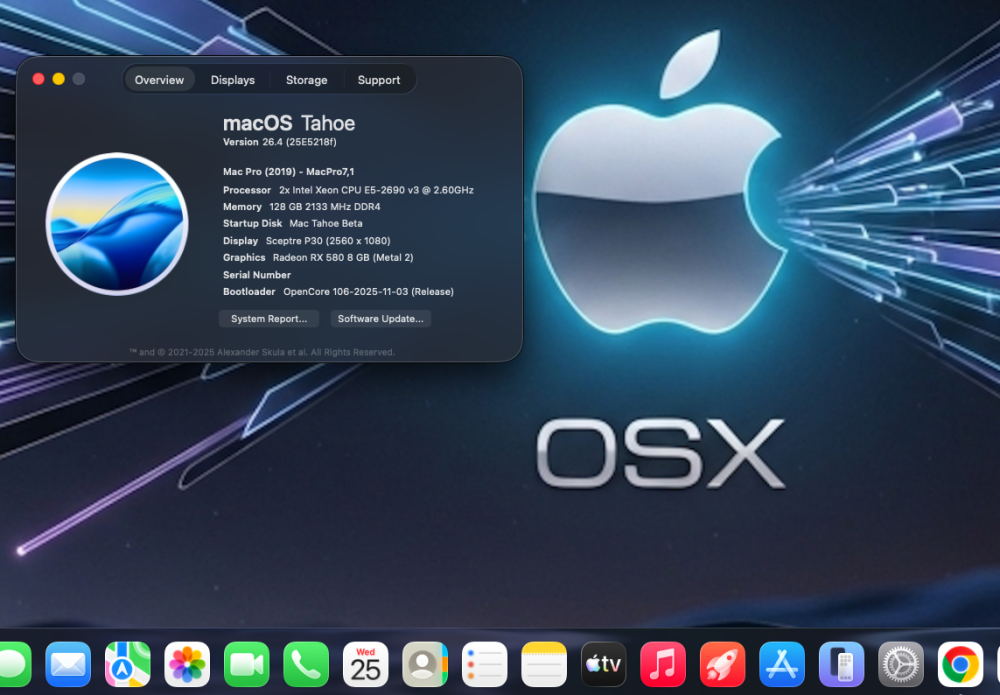Image resolution: width=1000 pixels, height=695 pixels.
Task: Open the Photos app in the Dock
Action: coord(187,664)
